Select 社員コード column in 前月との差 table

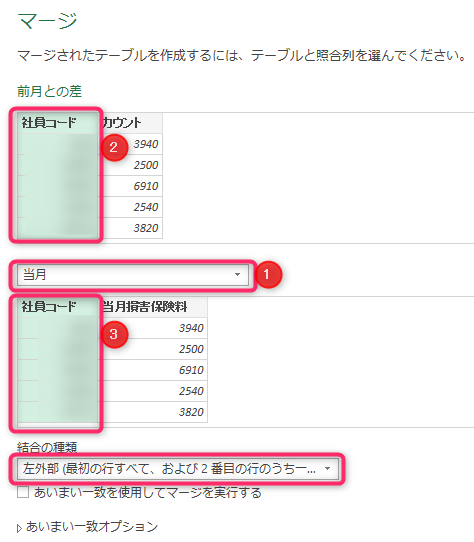click(x=57, y=122)
